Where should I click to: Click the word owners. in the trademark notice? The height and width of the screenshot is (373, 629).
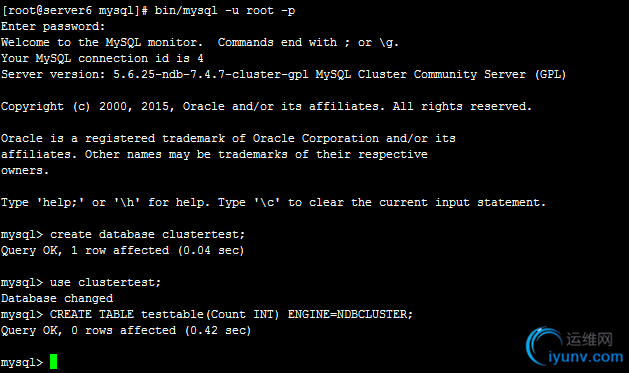(x=25, y=170)
